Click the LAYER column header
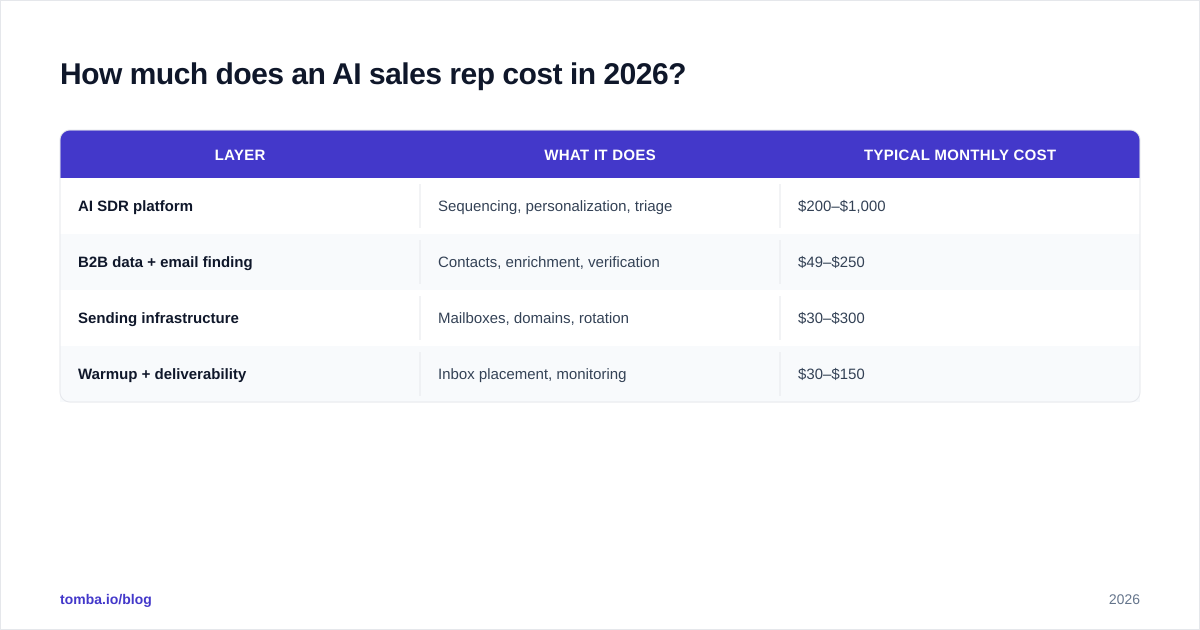 point(240,155)
